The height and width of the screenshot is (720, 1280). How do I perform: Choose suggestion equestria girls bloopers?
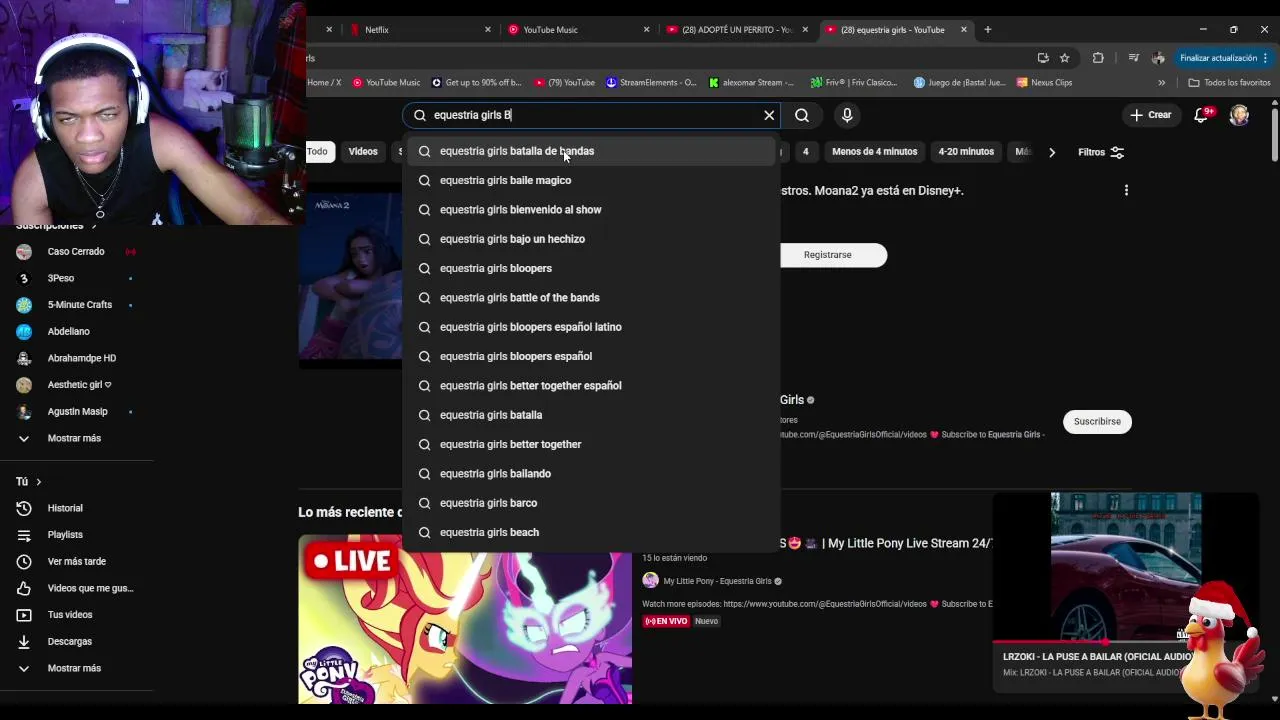(590, 268)
